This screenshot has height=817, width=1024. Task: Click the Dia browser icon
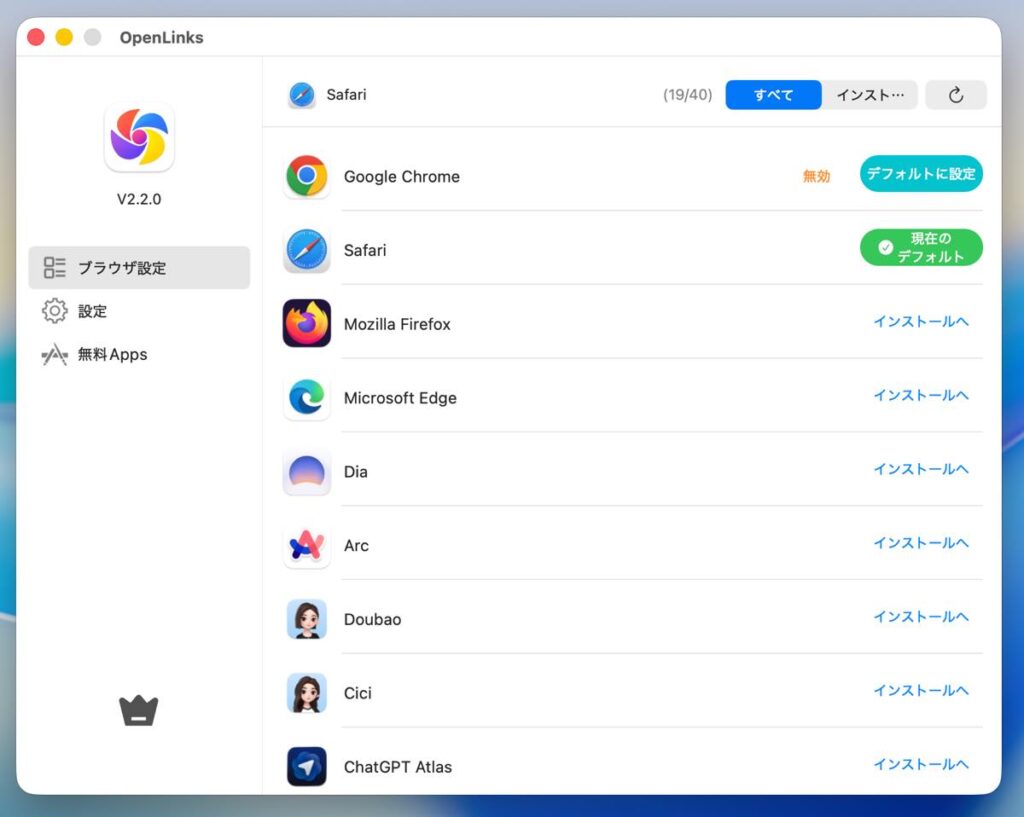[306, 472]
